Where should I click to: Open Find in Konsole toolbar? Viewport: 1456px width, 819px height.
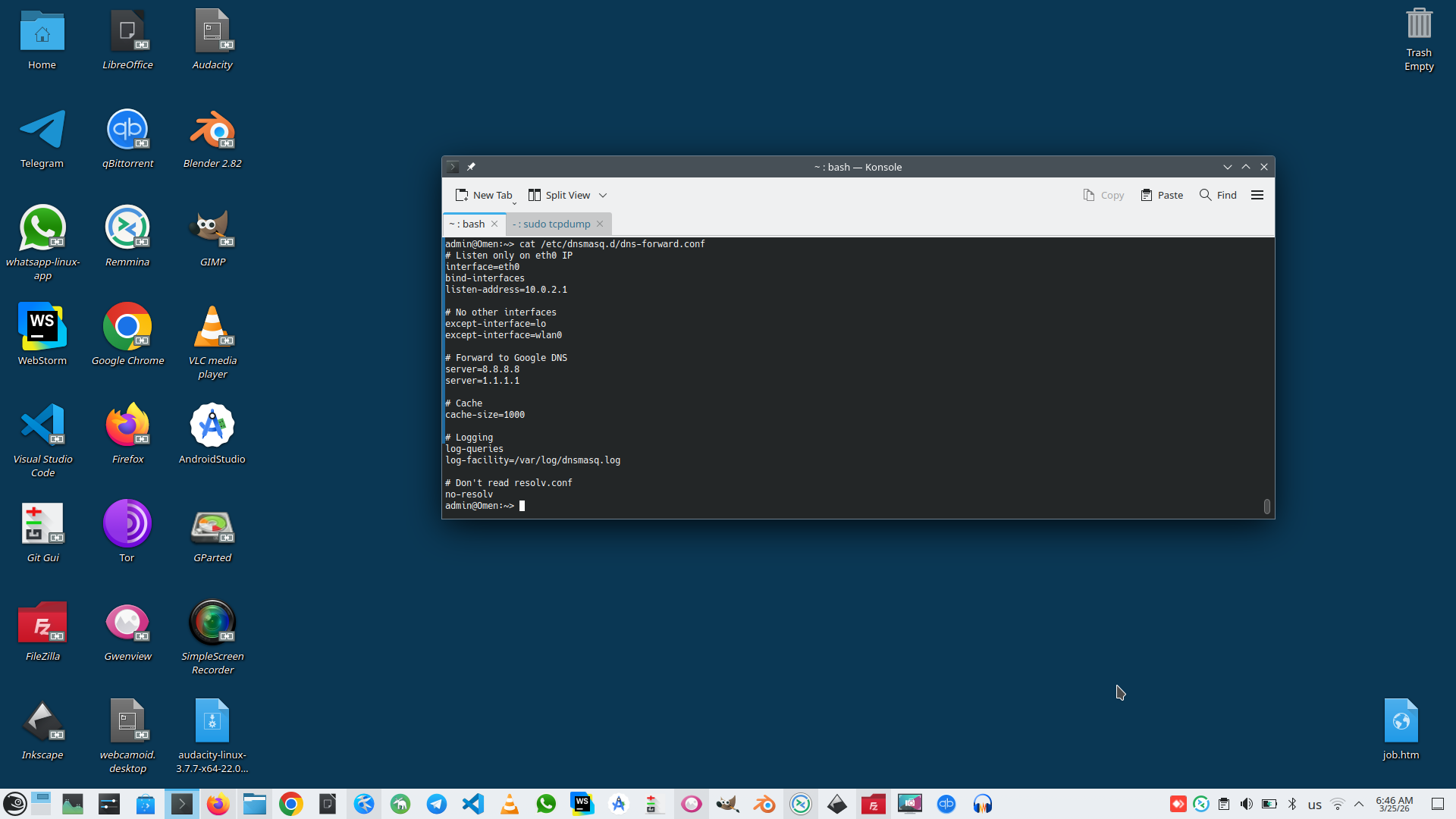(1218, 195)
